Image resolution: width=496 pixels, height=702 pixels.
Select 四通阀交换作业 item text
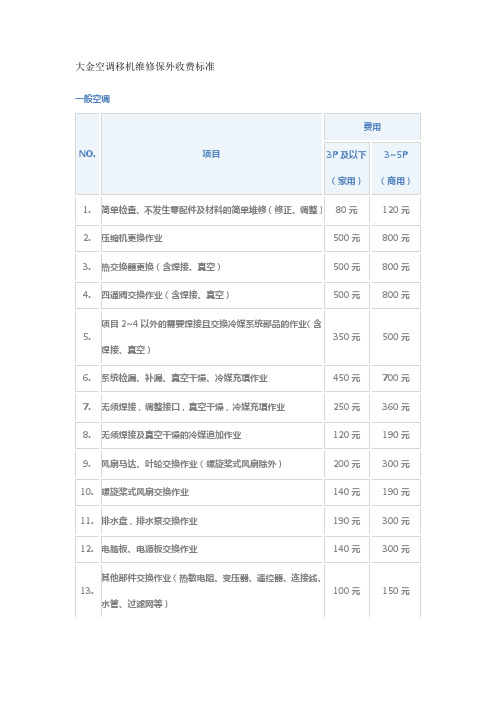click(166, 295)
